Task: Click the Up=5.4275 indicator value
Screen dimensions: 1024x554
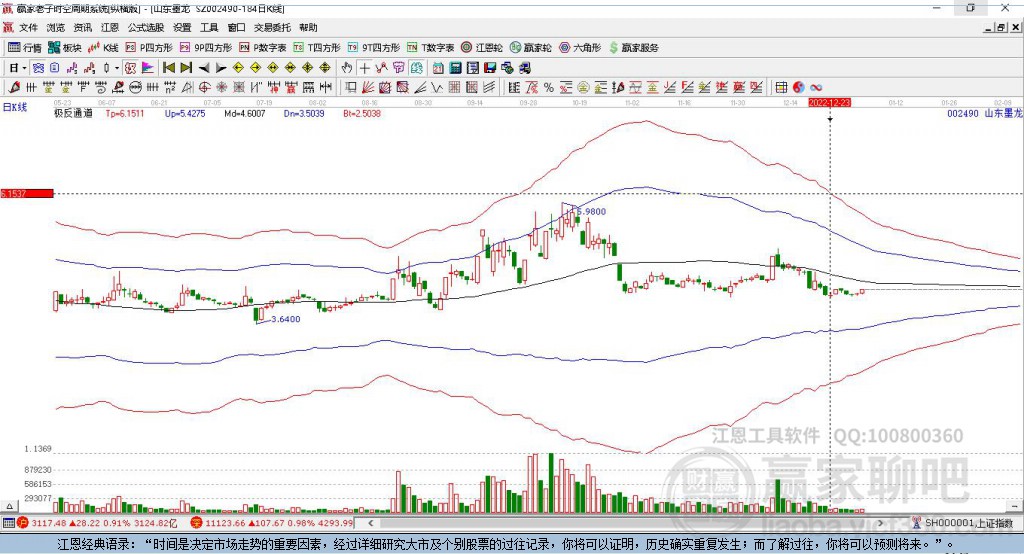Action: pos(185,113)
